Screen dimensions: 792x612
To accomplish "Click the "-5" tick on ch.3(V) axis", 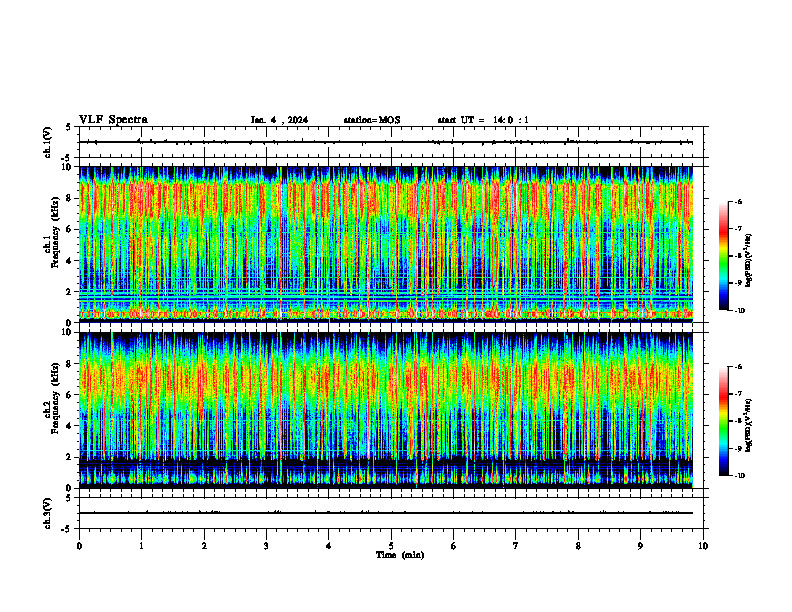I will [66, 529].
